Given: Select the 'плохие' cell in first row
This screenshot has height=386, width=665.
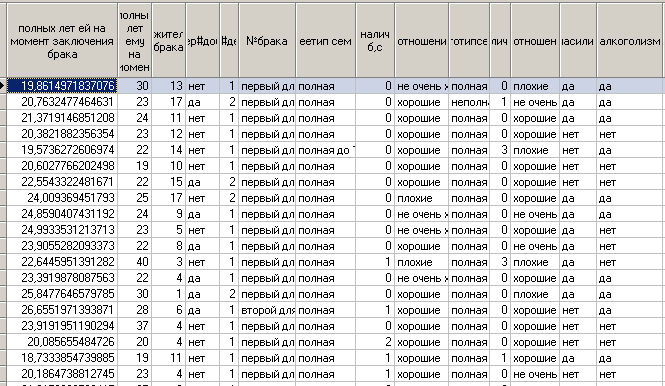Looking at the screenshot, I should (535, 86).
